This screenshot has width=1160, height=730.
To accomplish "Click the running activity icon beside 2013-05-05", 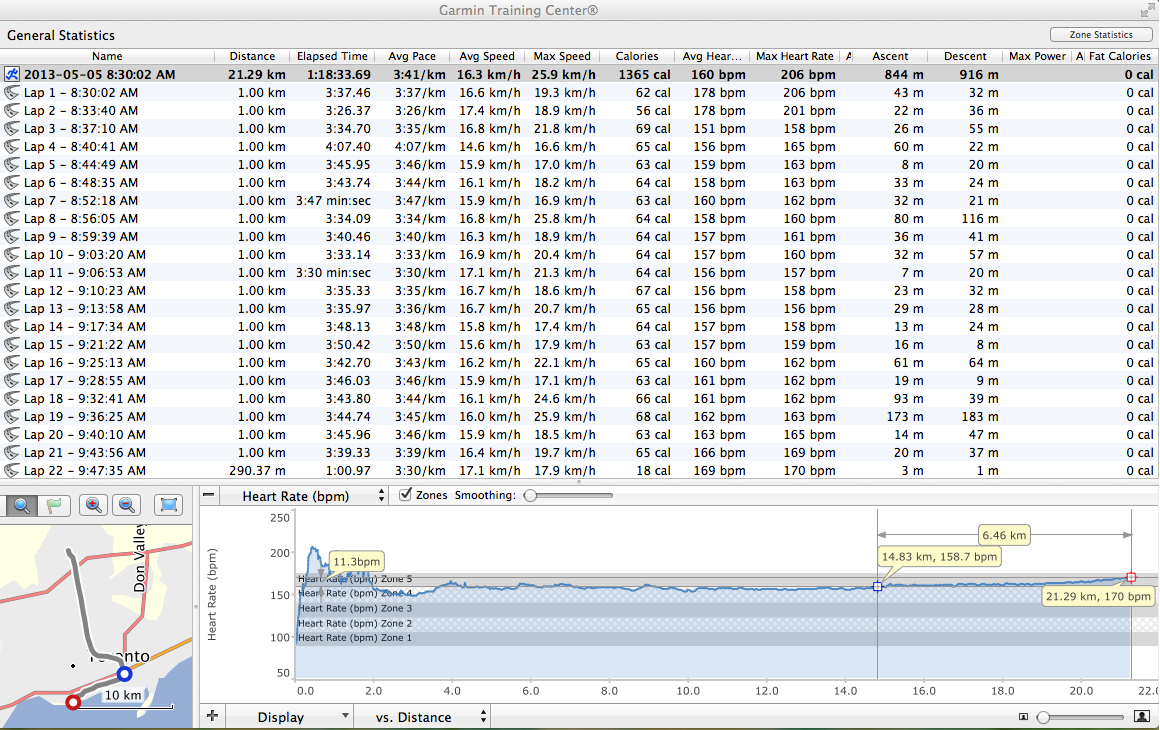I will click(x=10, y=73).
